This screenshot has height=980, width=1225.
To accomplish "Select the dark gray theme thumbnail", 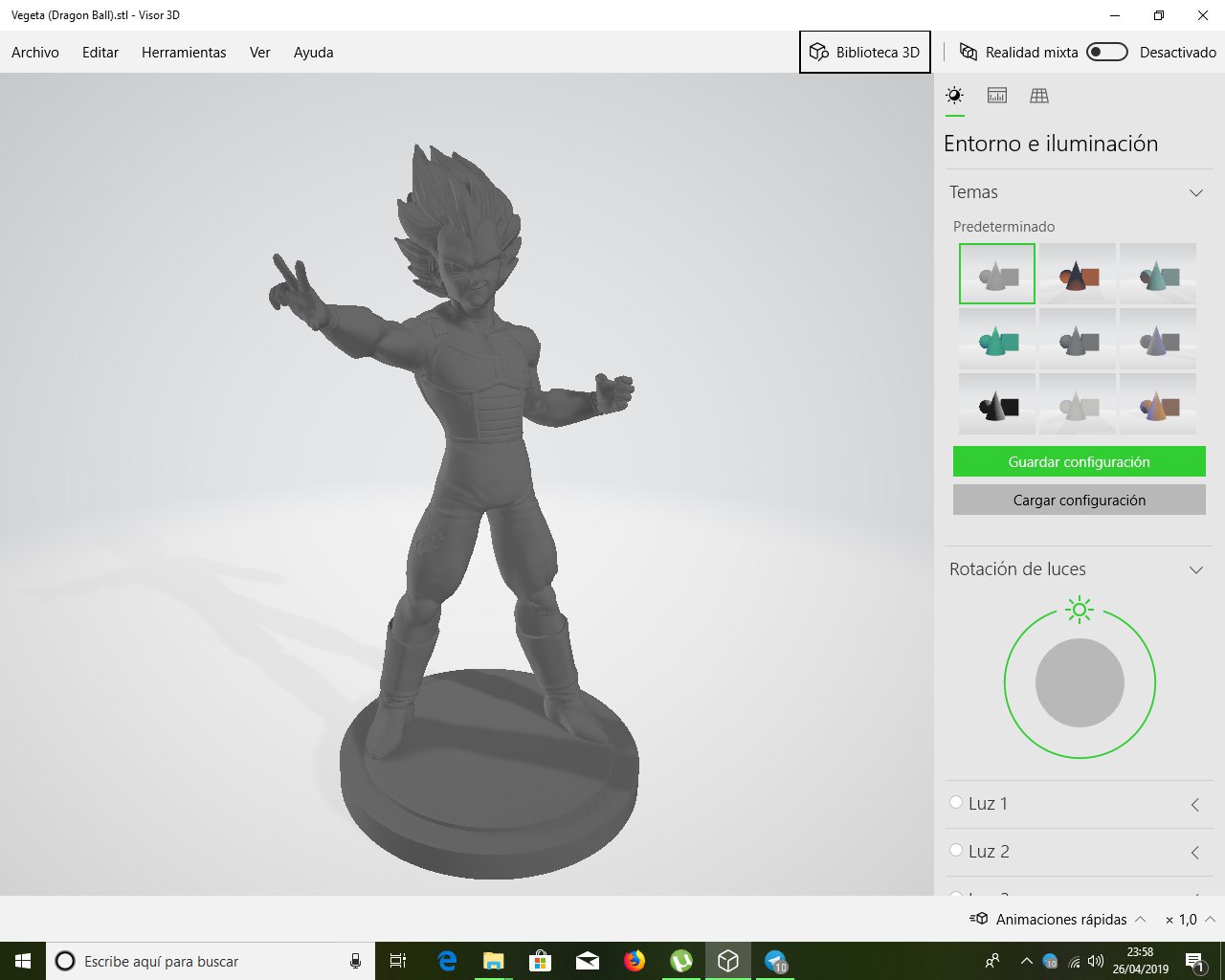I will click(x=1078, y=339).
